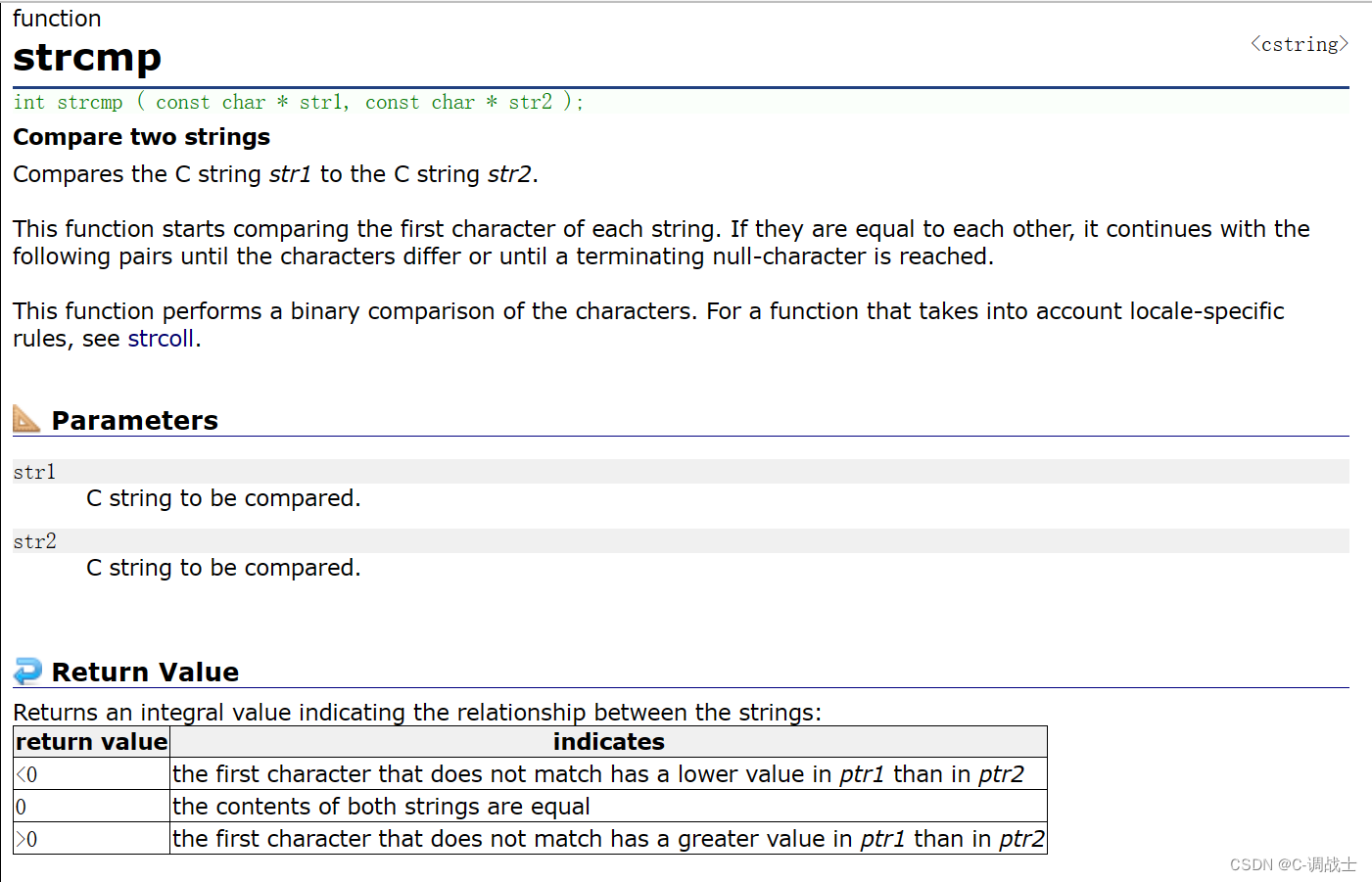Click the 'function' label above the title
1372x882 pixels.
57,19
